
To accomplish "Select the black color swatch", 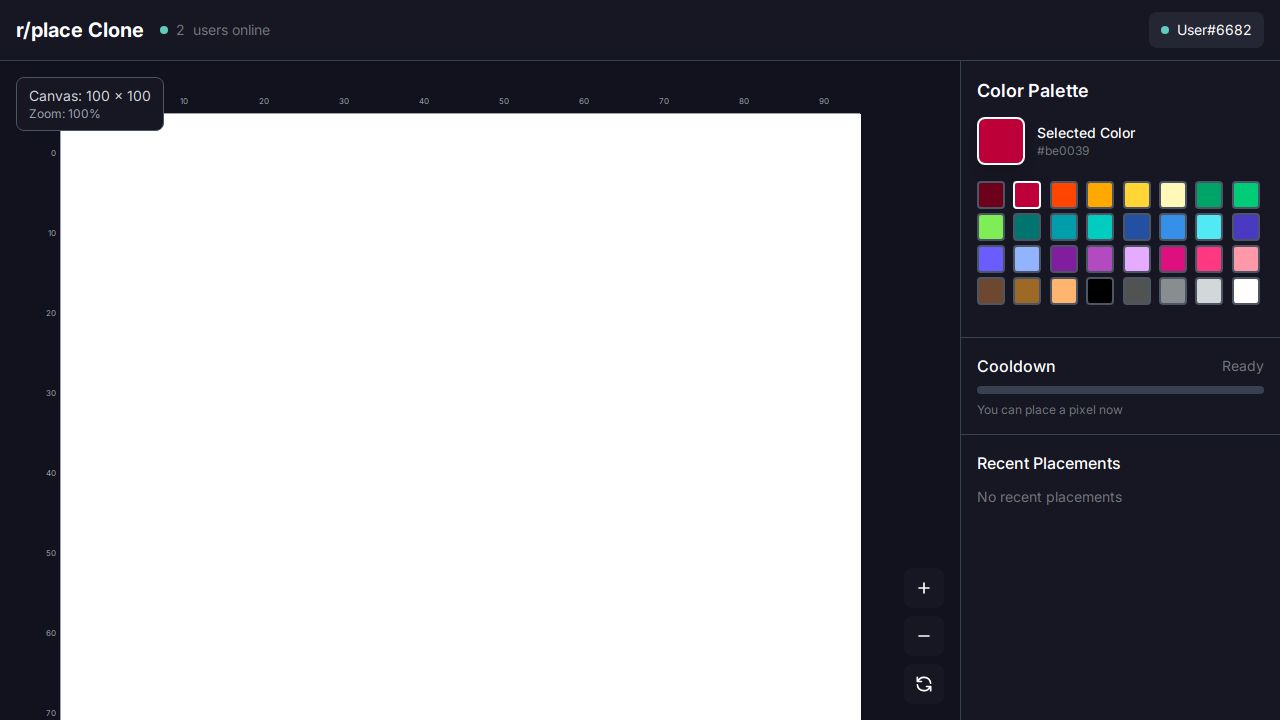I will [x=1100, y=291].
